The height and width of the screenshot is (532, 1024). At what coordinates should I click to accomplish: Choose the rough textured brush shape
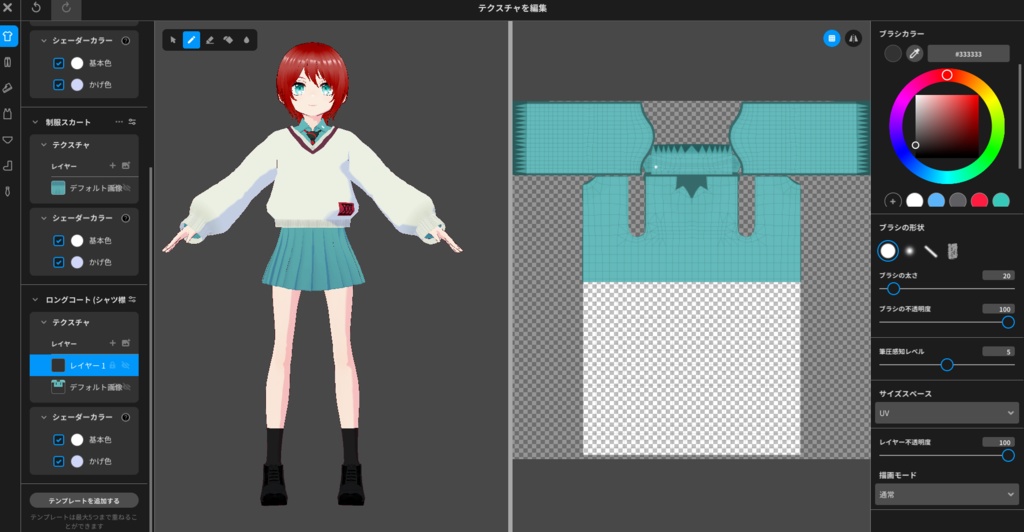tap(952, 251)
